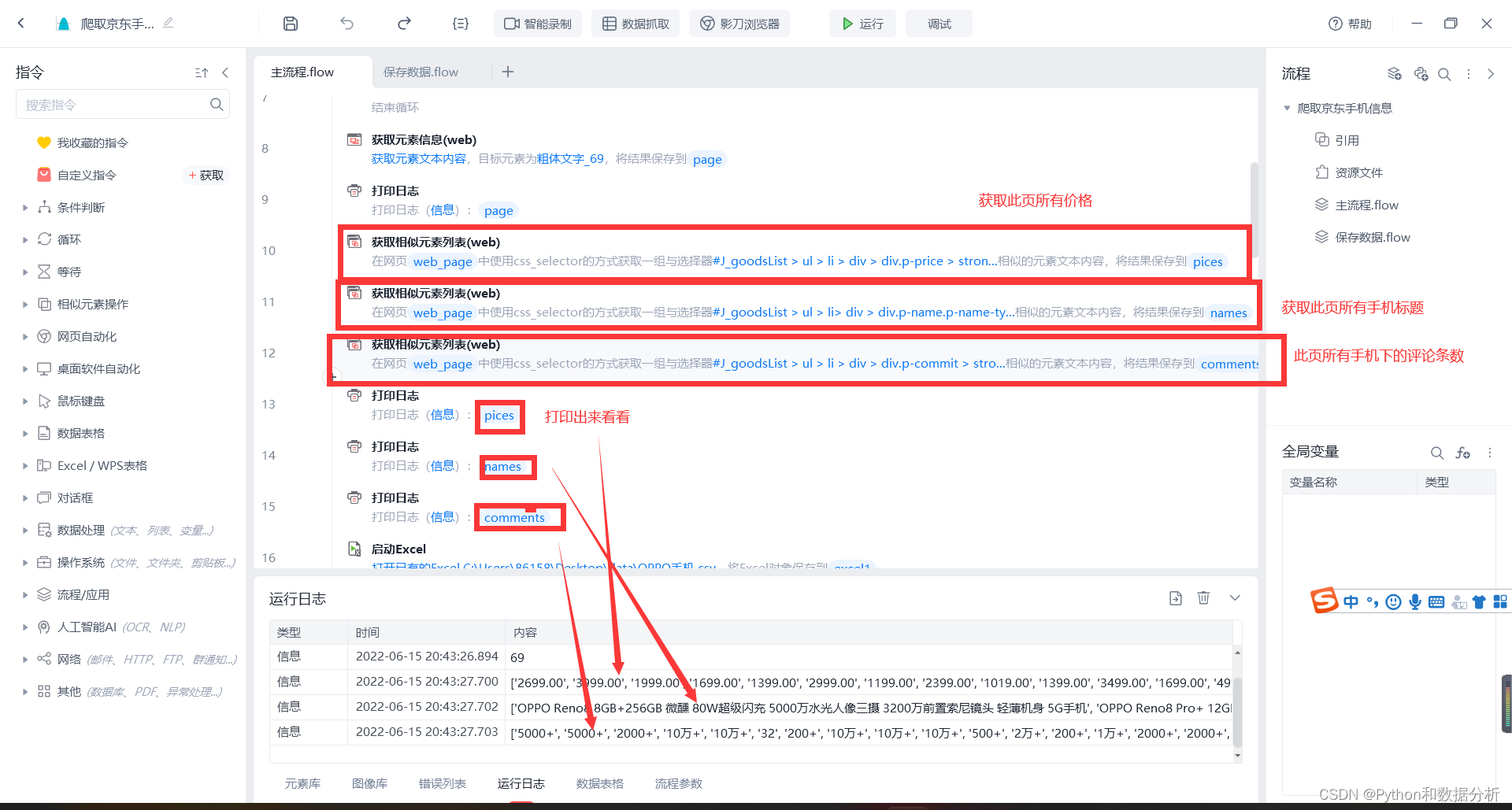Edit the project name pencil icon
The image size is (1512, 810).
(168, 23)
